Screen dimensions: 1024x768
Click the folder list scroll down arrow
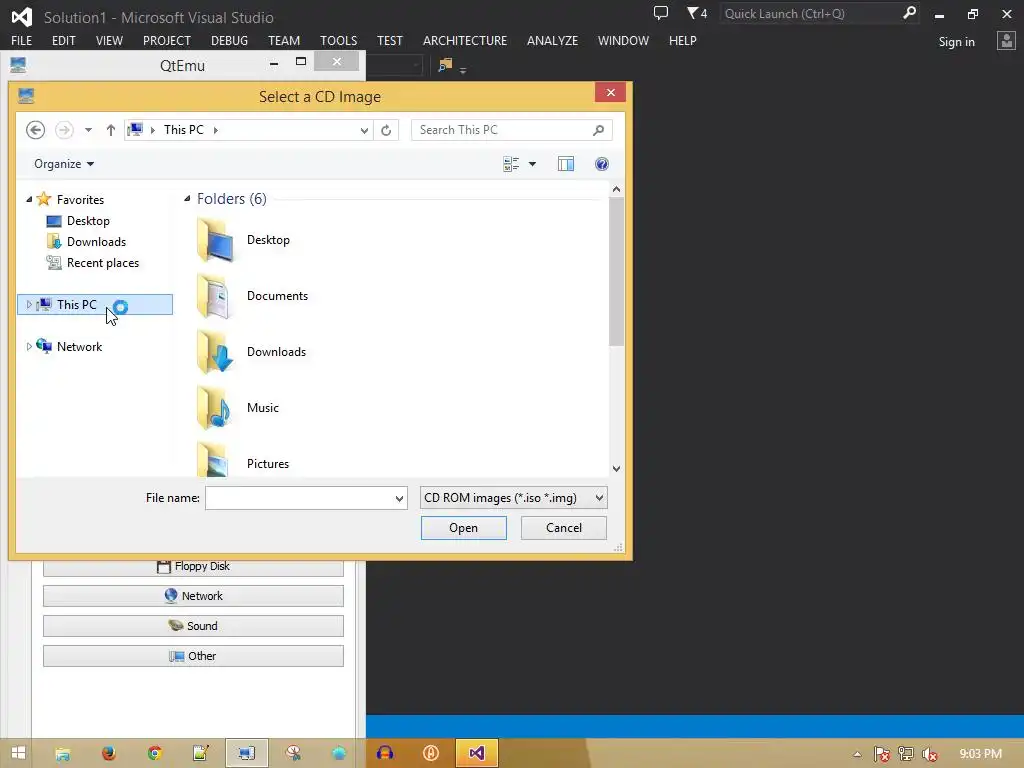tap(616, 469)
